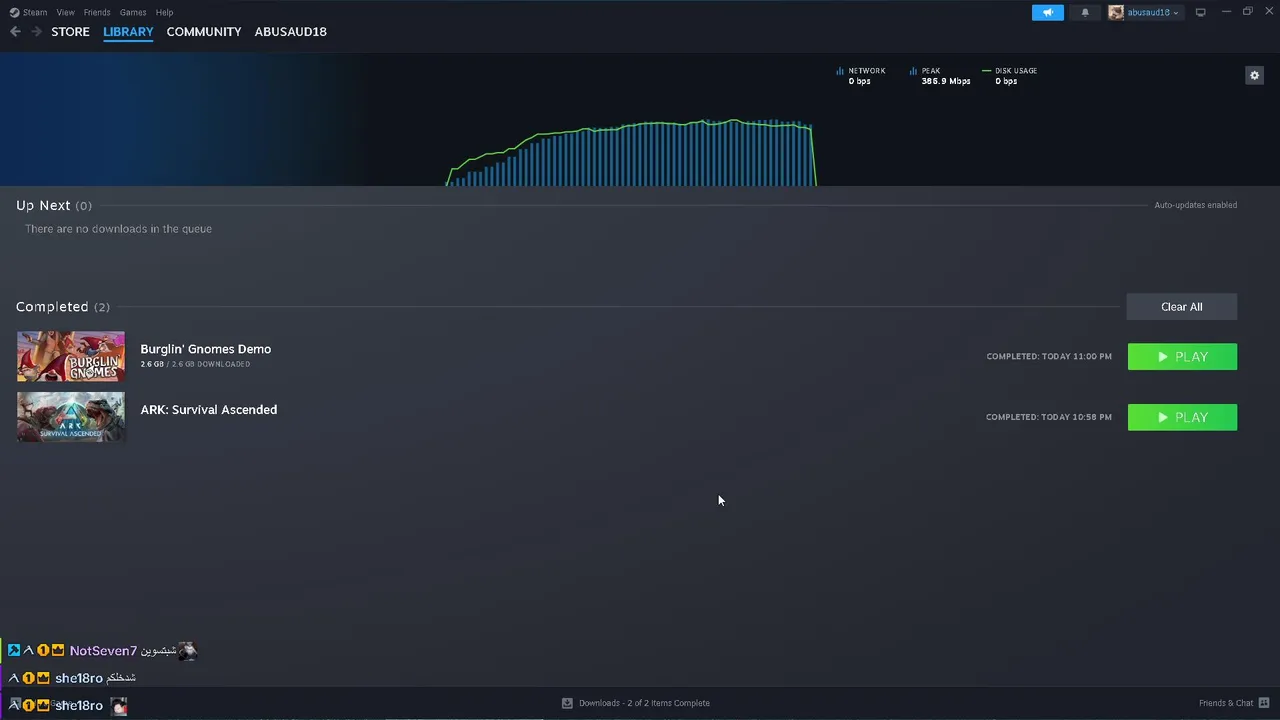Switch to the COMMUNITY tab

coord(204,32)
